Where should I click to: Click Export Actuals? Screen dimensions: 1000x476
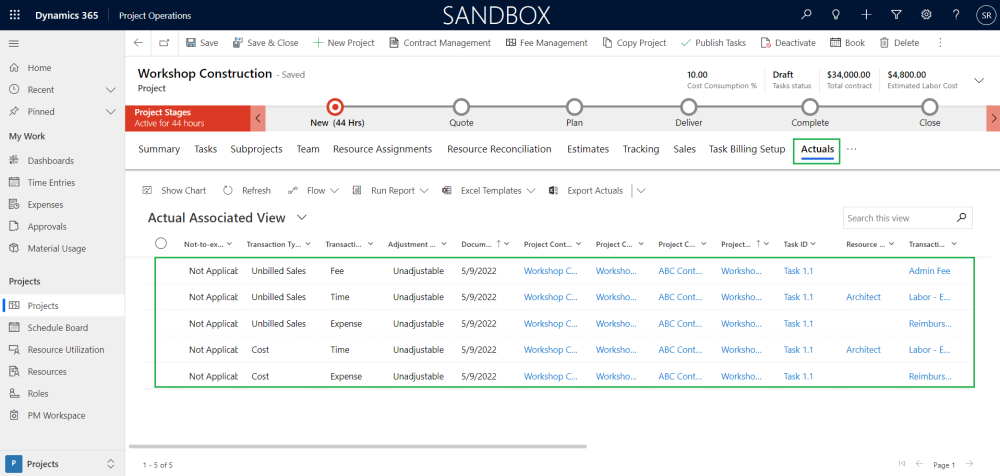[586, 190]
